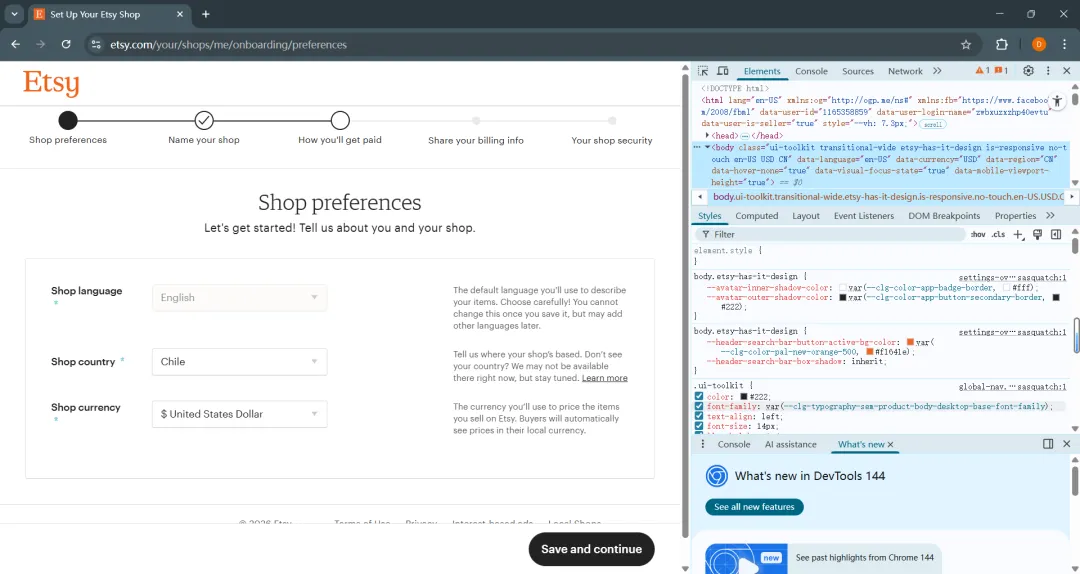The image size is (1080, 574).
Task: Open the AI assistance drawer tab
Action: (x=790, y=444)
